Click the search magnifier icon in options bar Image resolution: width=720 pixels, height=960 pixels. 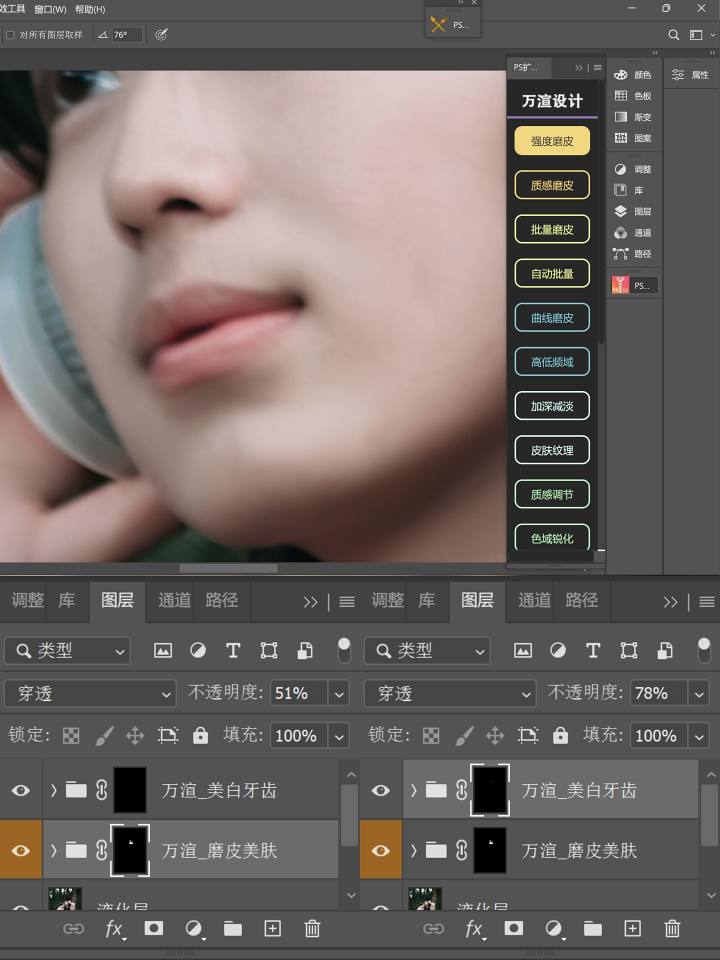click(x=674, y=35)
